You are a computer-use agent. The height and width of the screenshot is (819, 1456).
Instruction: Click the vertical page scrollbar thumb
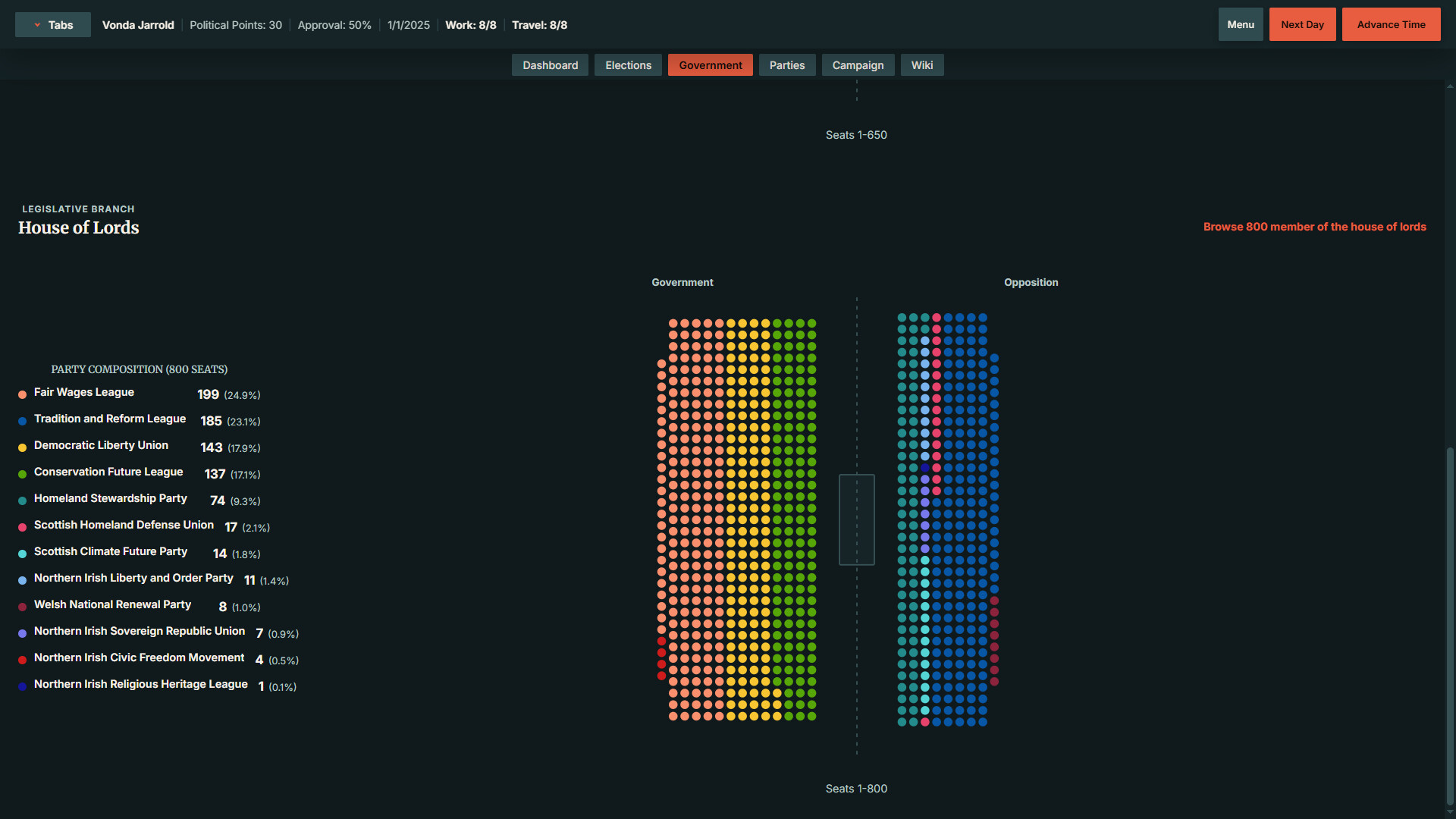1450,626
